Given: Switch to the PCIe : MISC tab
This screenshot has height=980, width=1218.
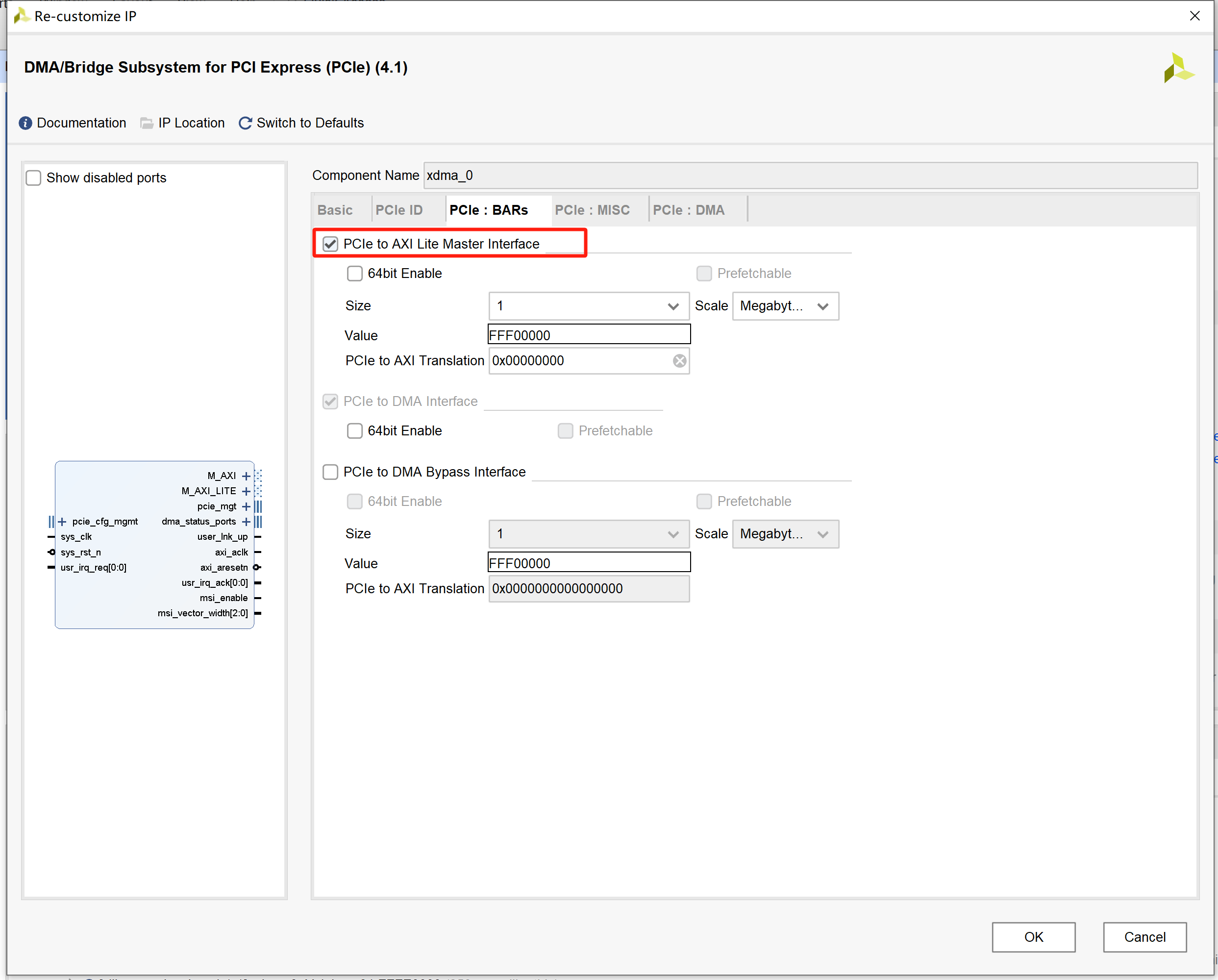Looking at the screenshot, I should click(x=592, y=210).
